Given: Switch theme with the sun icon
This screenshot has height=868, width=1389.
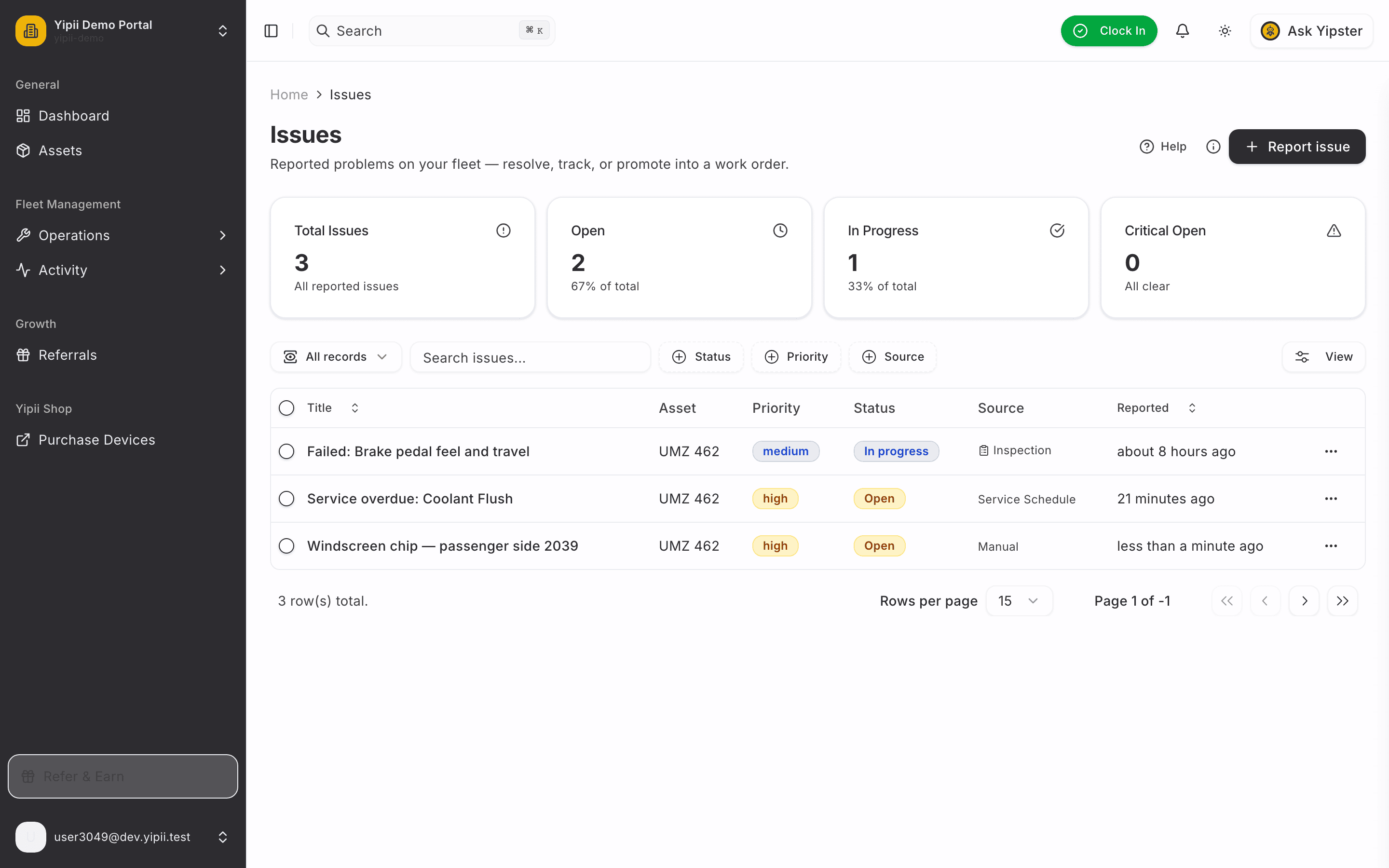Looking at the screenshot, I should pyautogui.click(x=1225, y=31).
